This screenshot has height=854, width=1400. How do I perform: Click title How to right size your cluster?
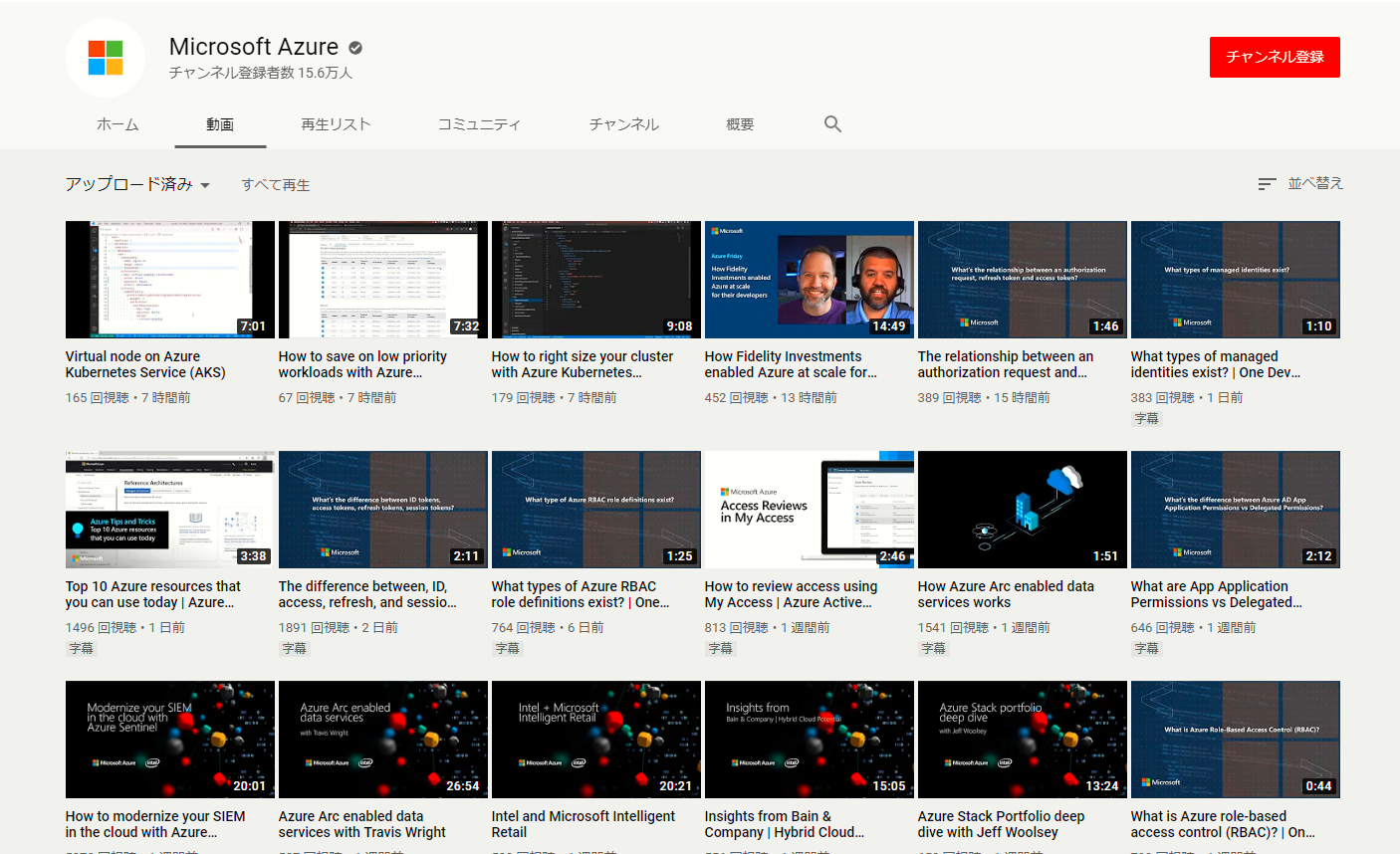[583, 364]
